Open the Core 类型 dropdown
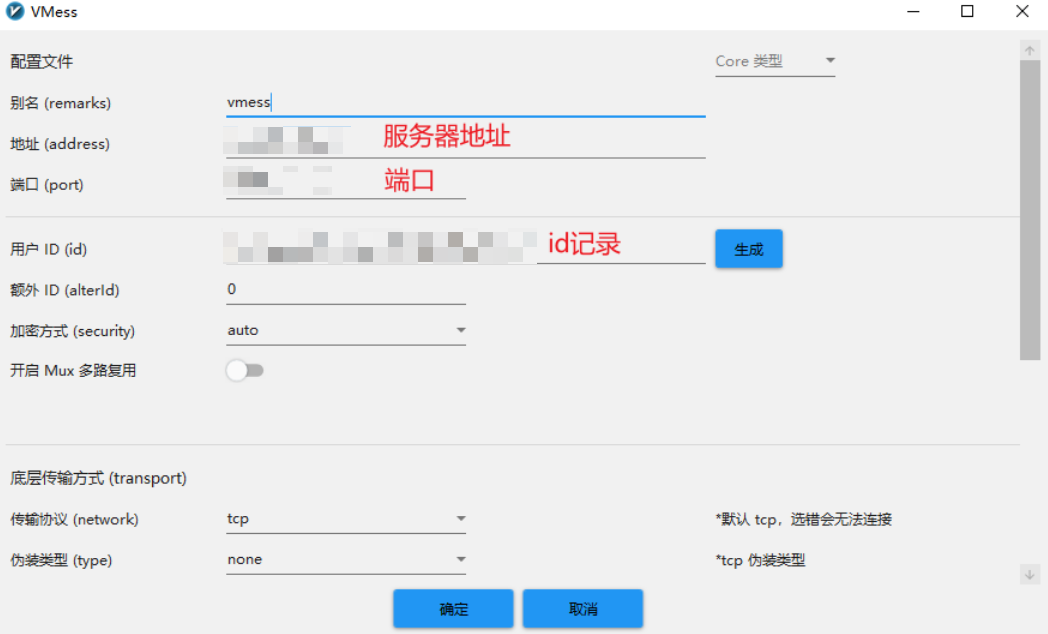This screenshot has width=1048, height=634. (x=775, y=62)
